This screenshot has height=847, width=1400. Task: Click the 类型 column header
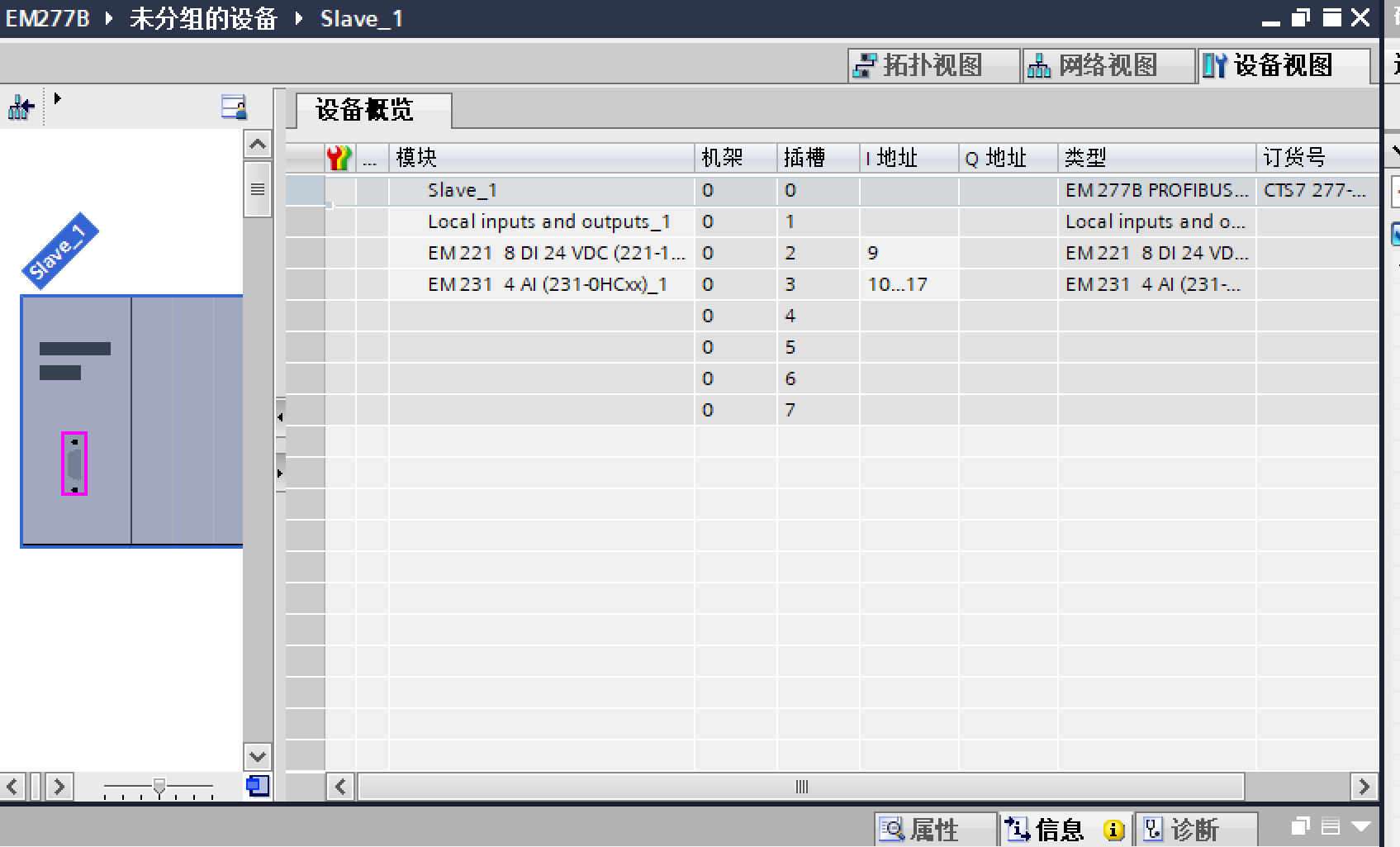1156,157
